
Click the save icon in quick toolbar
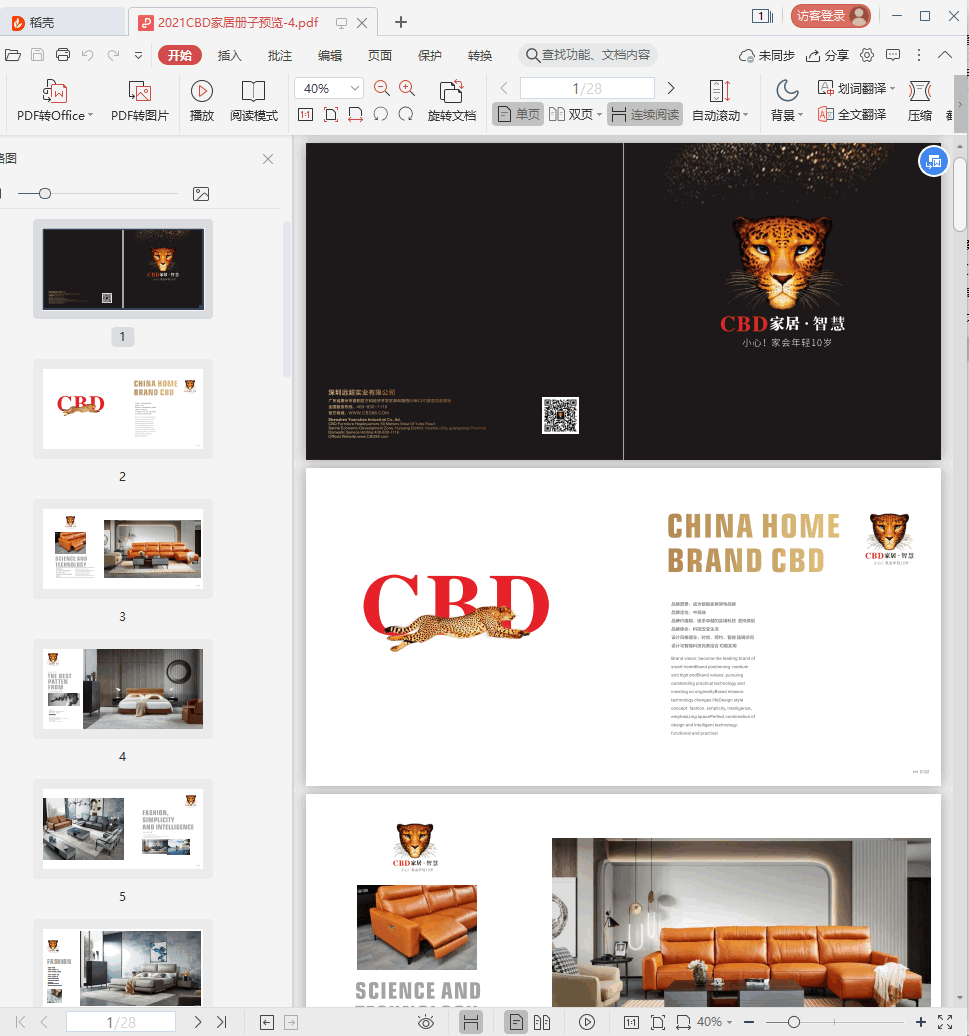coord(38,55)
